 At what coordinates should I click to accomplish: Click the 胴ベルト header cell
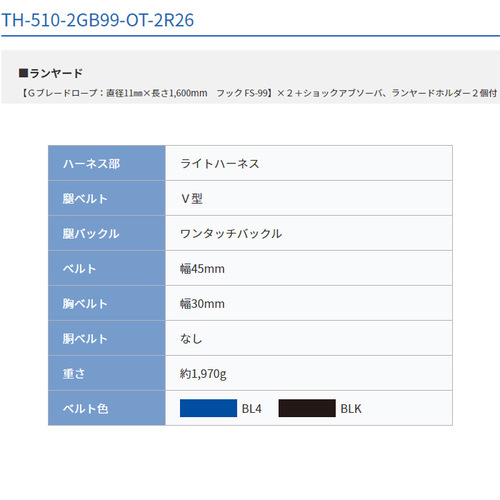click(x=107, y=338)
